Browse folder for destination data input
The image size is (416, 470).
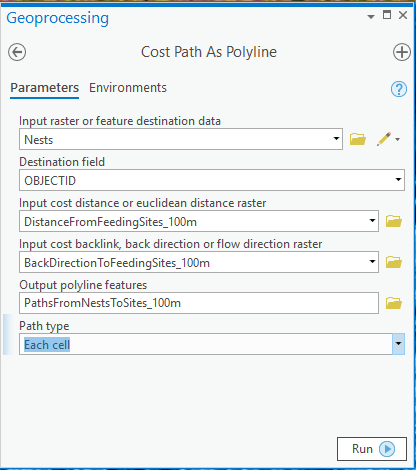[x=358, y=139]
